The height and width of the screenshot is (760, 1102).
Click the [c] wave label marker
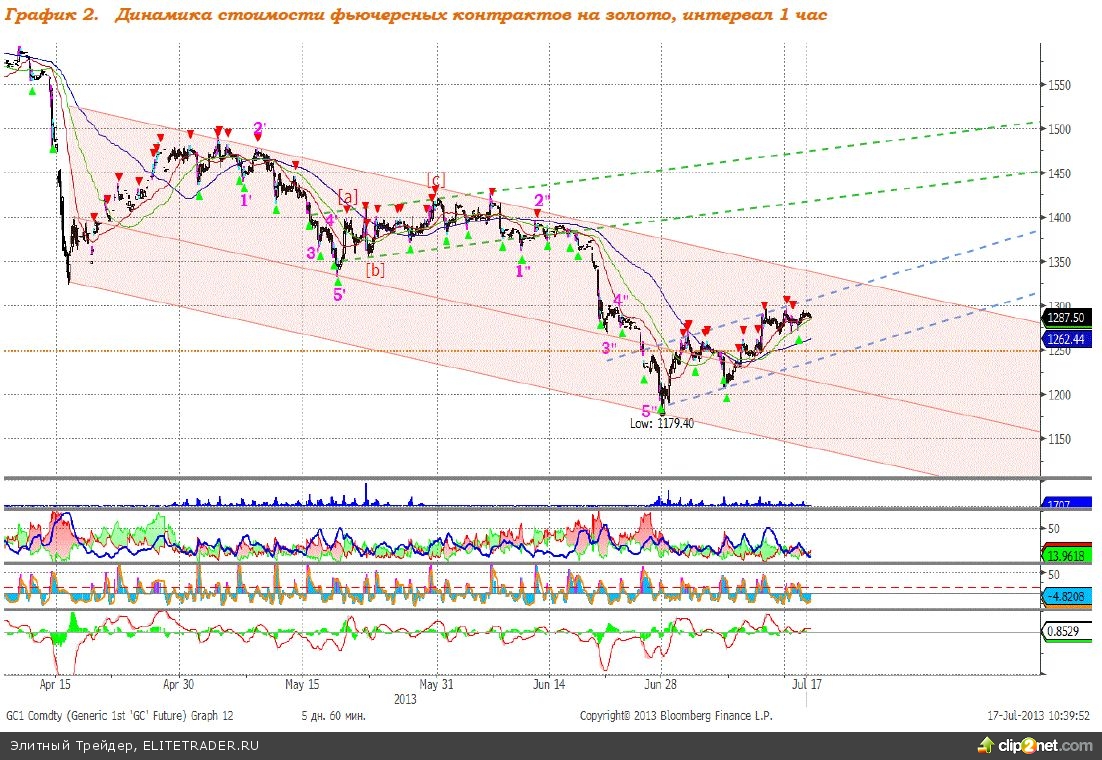(x=436, y=179)
